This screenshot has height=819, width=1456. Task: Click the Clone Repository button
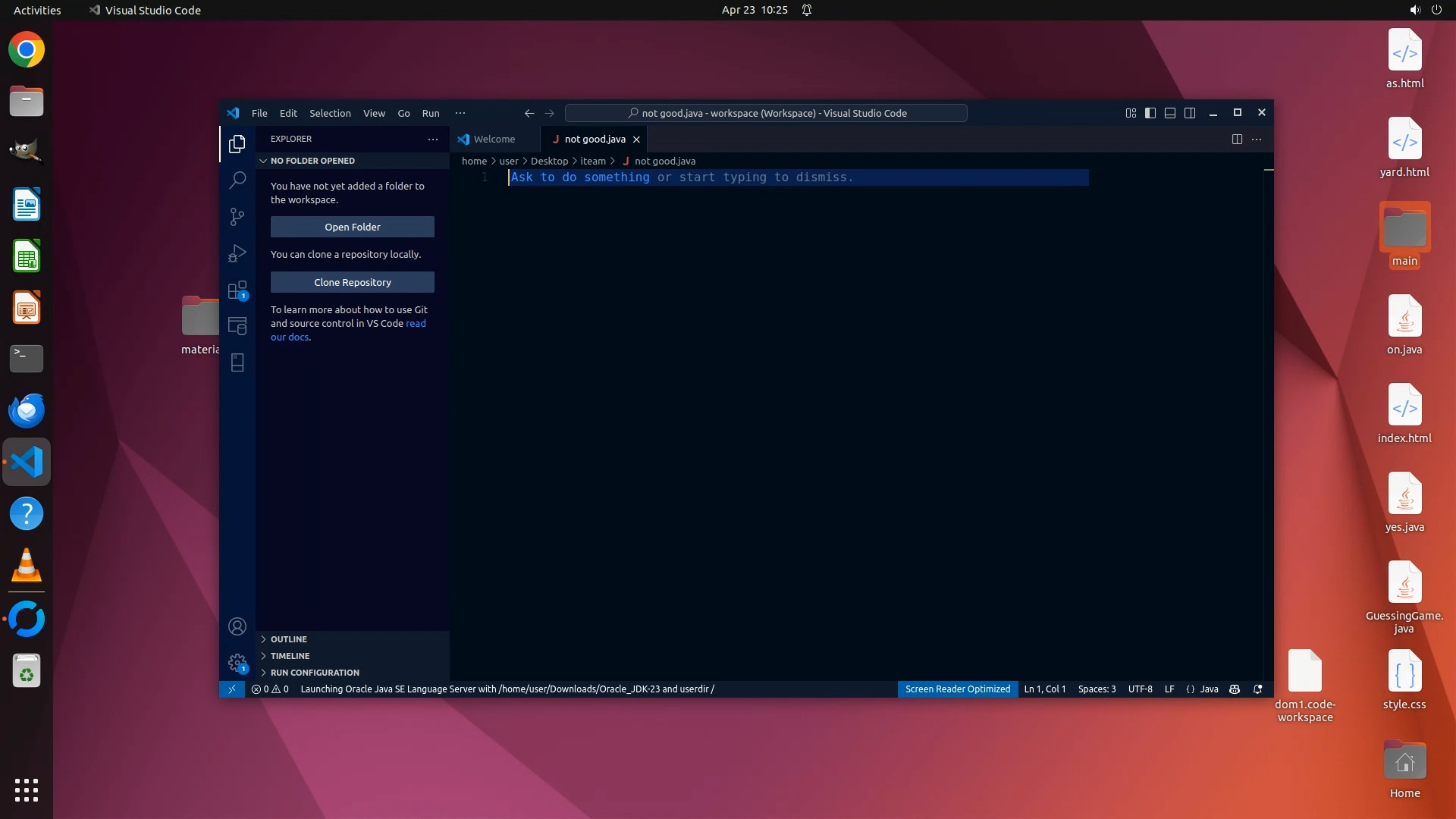pyautogui.click(x=353, y=282)
